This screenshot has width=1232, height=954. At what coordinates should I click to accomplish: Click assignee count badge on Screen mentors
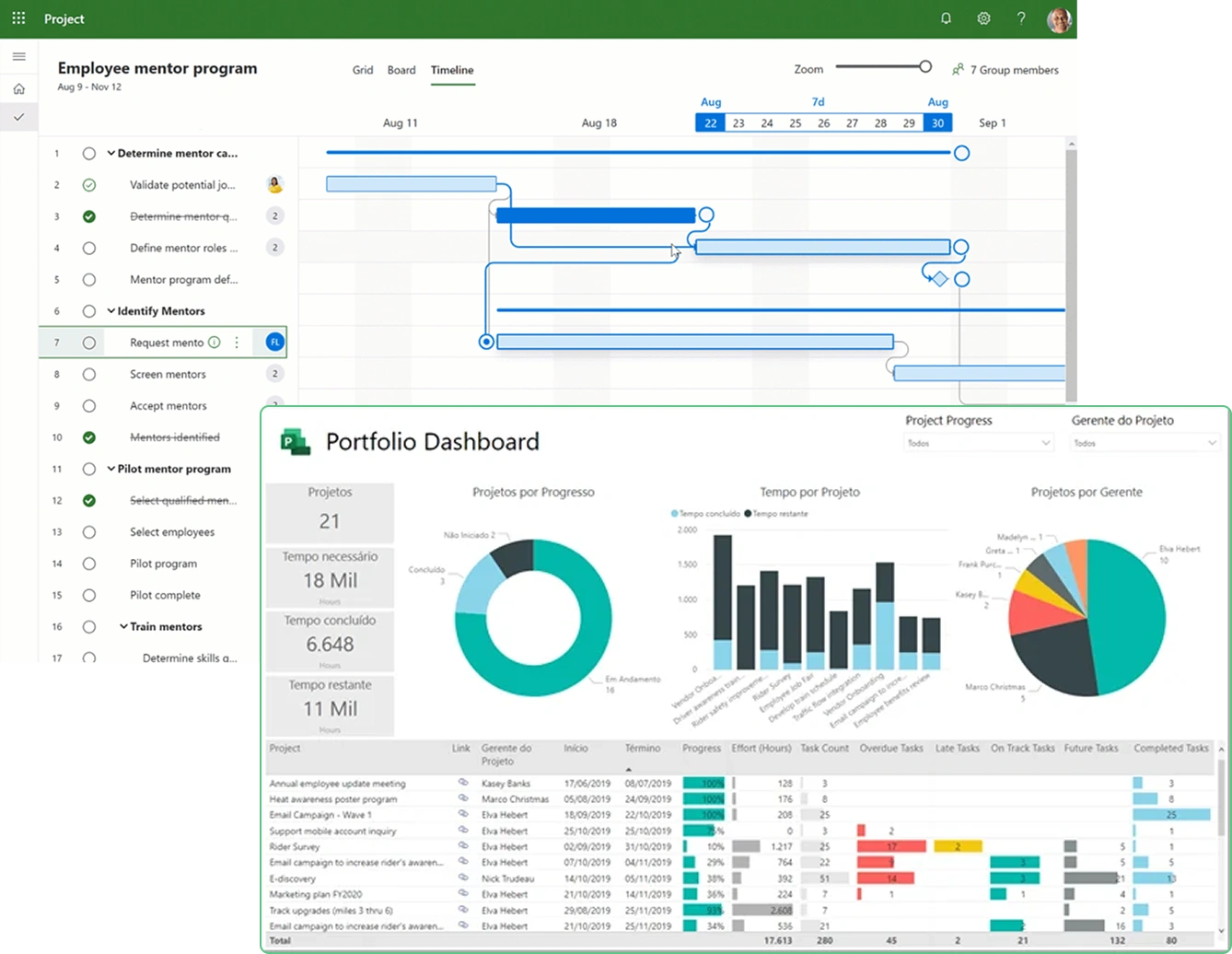(274, 374)
